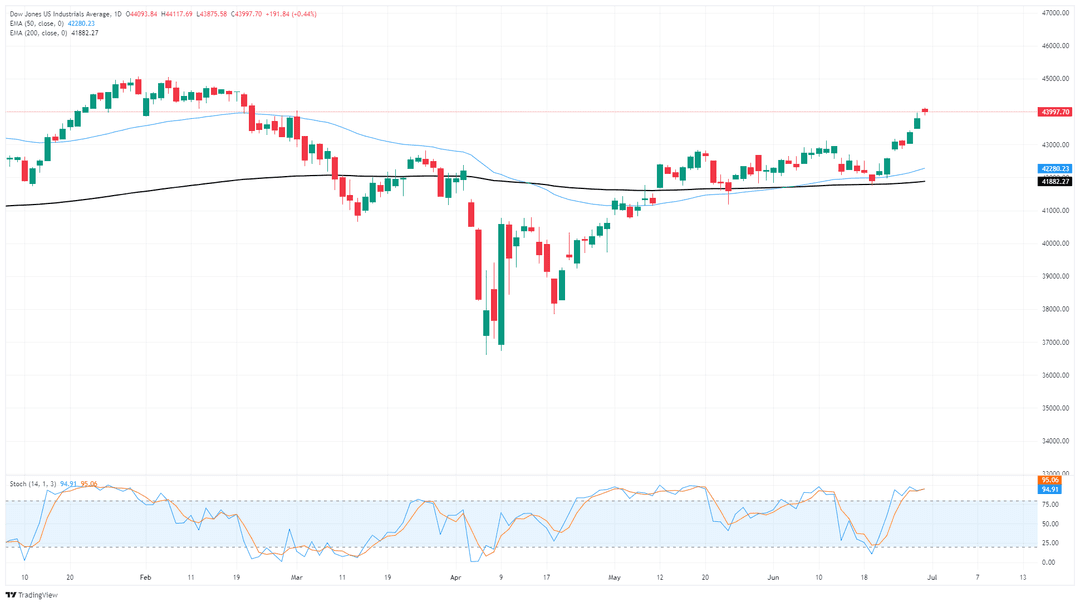Click the black 41882.27 EMA price tag
1080x605 pixels.
[x=1055, y=181]
